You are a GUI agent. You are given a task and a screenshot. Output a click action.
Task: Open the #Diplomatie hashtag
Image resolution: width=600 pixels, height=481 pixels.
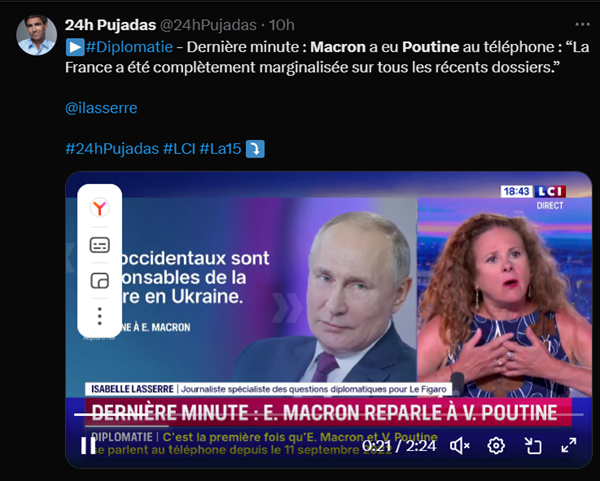click(129, 47)
